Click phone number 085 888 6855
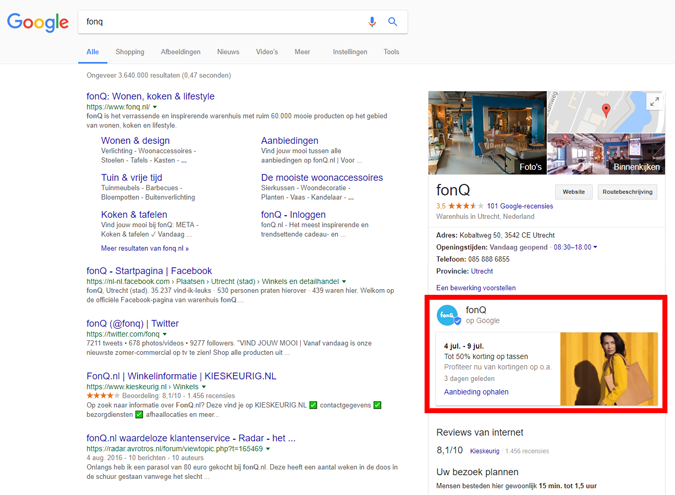Viewport: 675px width, 495px height. pos(489,260)
